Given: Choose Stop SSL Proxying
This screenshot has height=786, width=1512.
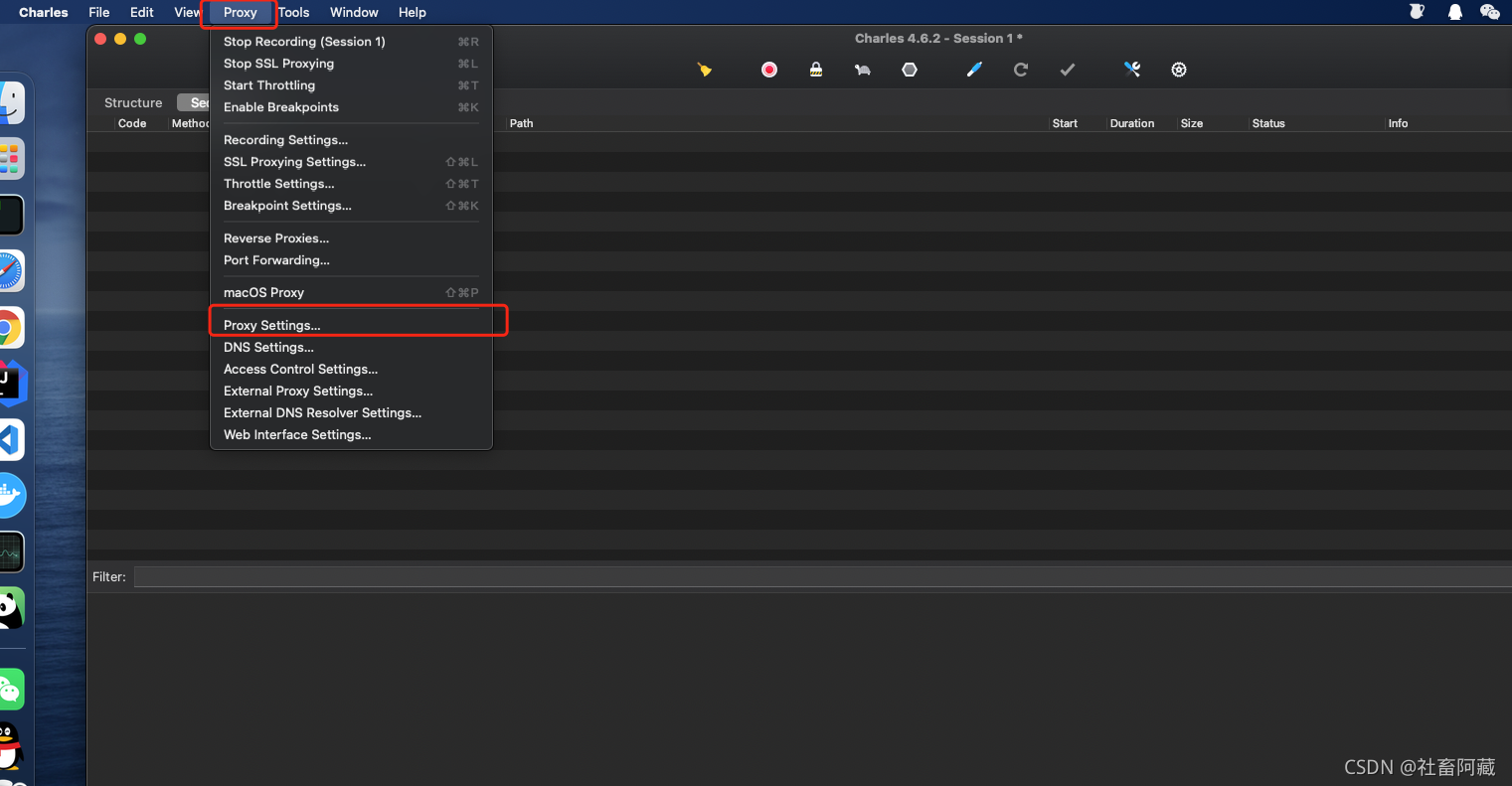Looking at the screenshot, I should [352, 64].
